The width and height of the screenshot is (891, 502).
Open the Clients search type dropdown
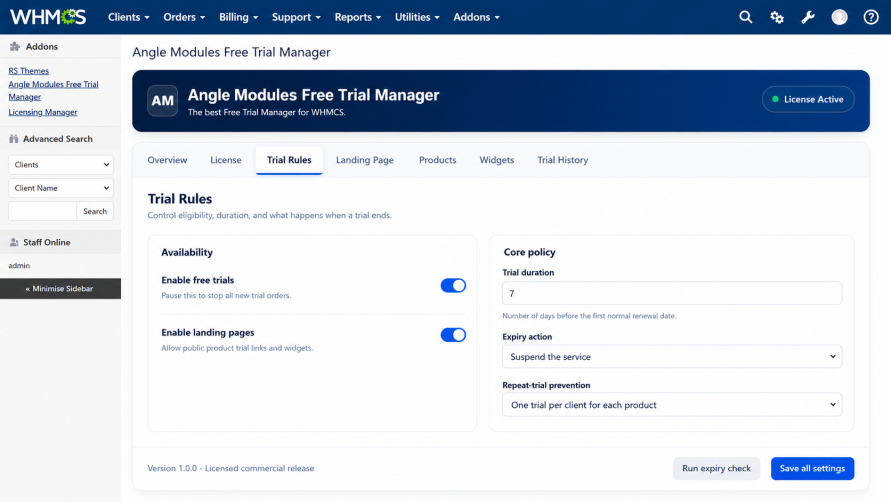(61, 164)
